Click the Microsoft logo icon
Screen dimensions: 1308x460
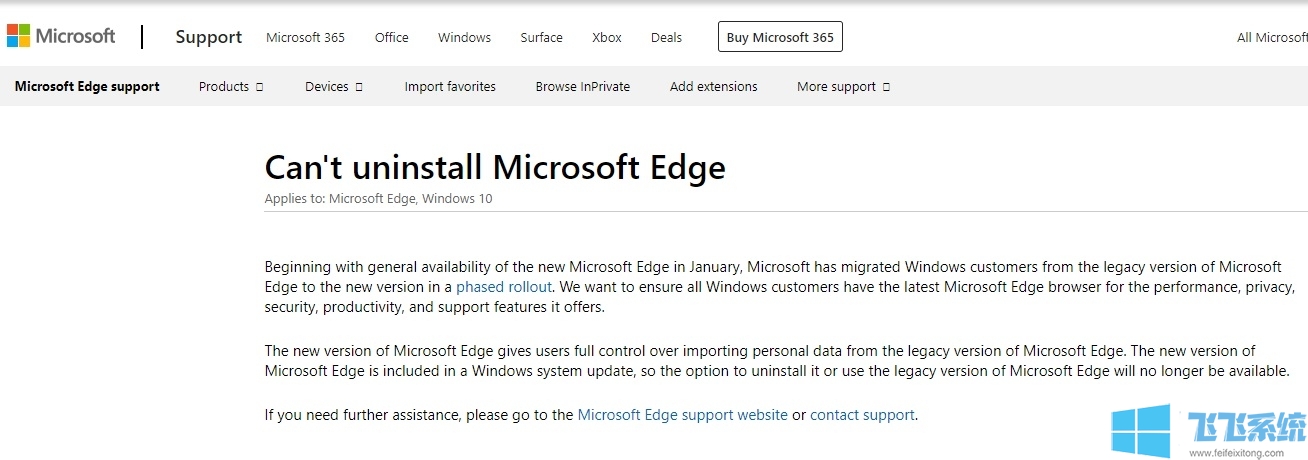click(18, 37)
